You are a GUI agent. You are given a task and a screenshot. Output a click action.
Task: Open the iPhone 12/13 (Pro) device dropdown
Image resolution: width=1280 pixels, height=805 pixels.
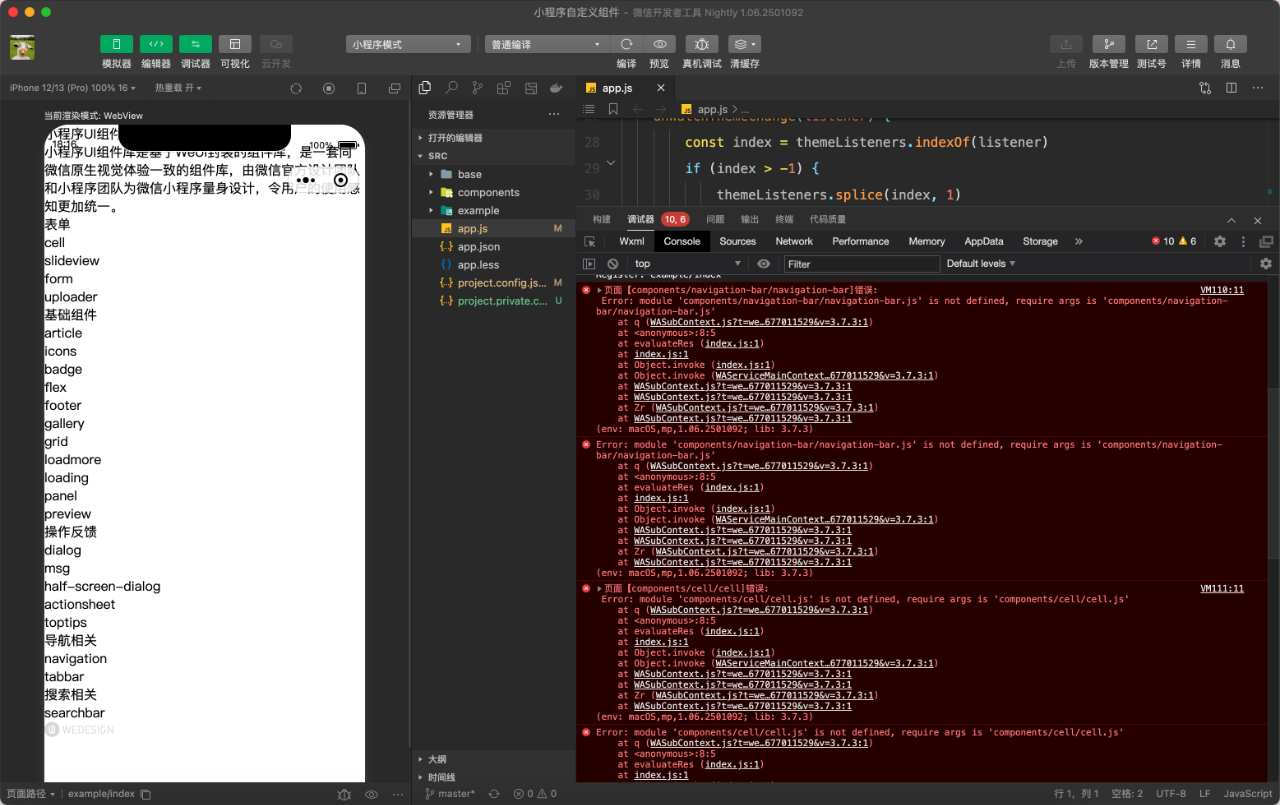pyautogui.click(x=71, y=88)
